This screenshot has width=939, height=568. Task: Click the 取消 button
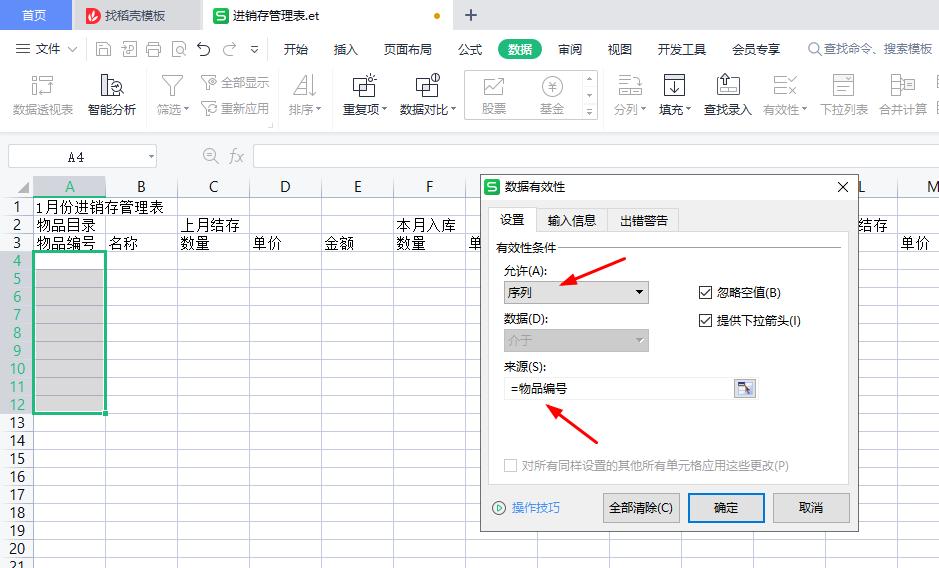tap(811, 507)
